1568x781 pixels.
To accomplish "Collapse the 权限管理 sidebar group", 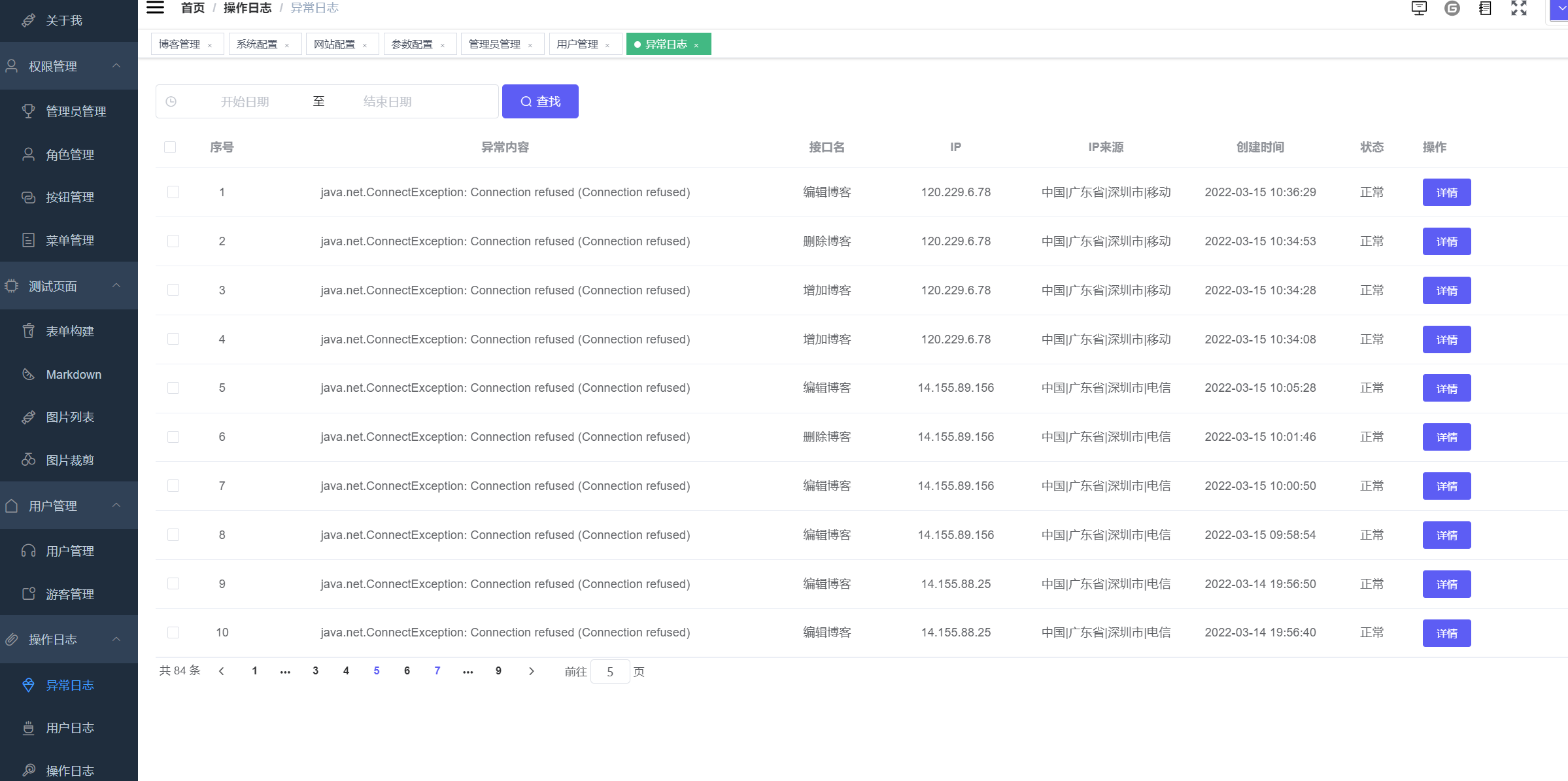I will [x=116, y=66].
